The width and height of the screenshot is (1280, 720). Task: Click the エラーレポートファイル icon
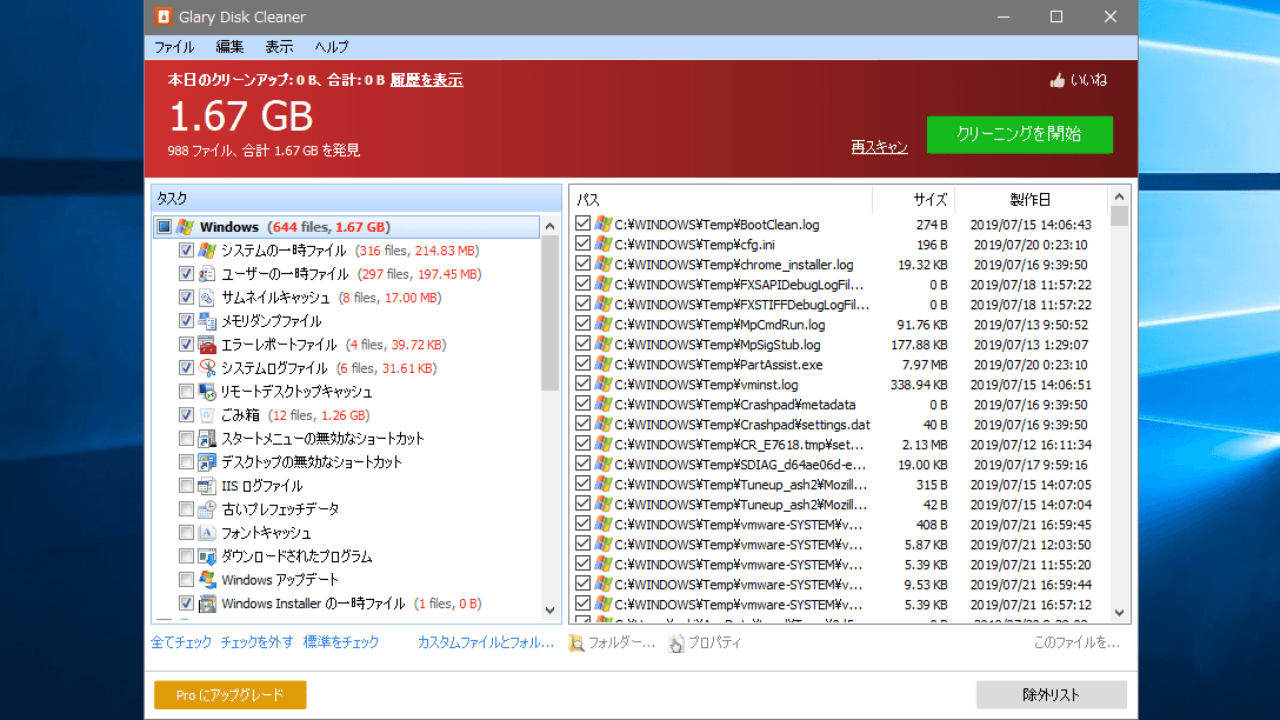207,344
